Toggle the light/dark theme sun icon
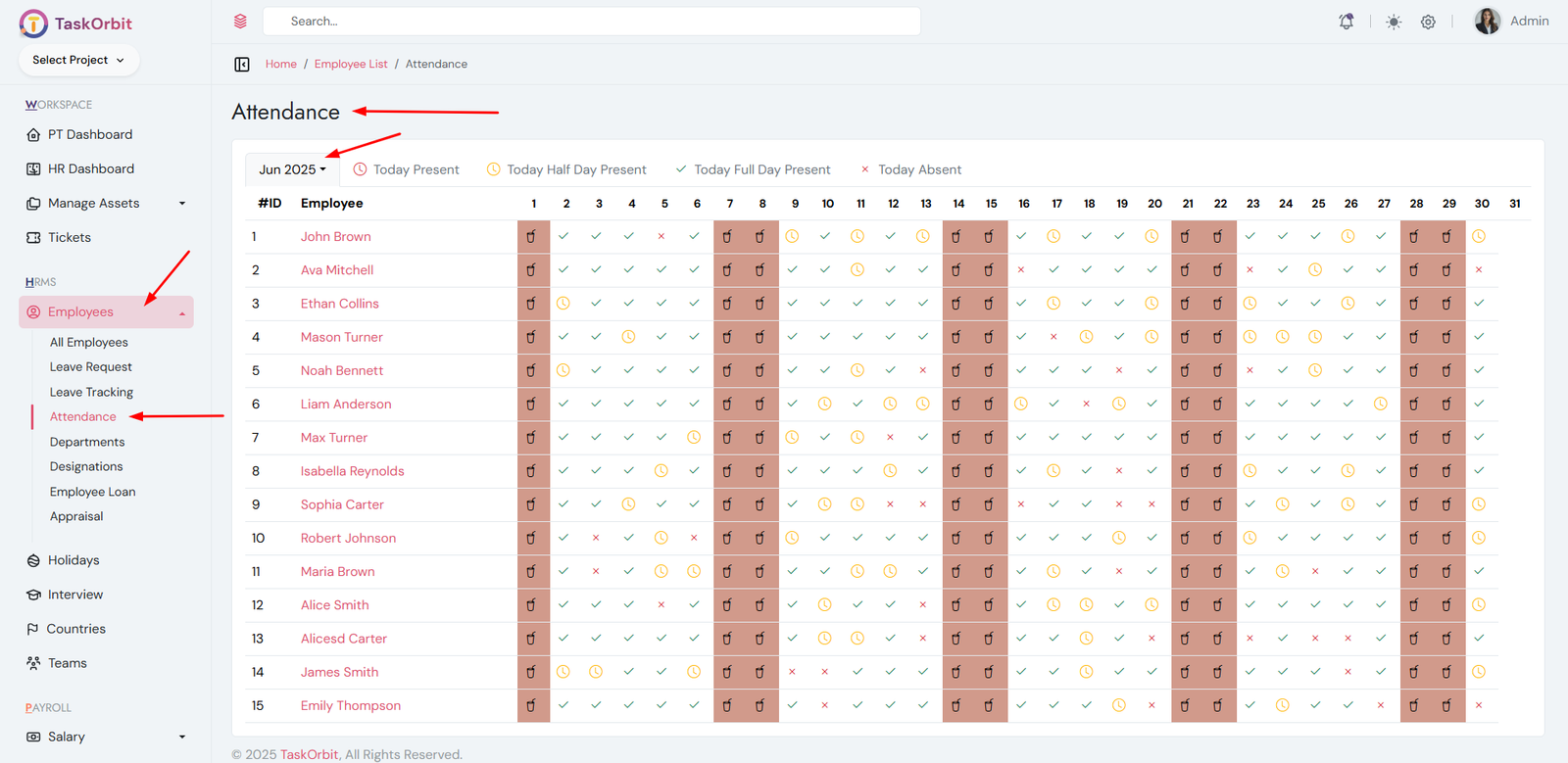This screenshot has width=1568, height=763. pos(1394,22)
